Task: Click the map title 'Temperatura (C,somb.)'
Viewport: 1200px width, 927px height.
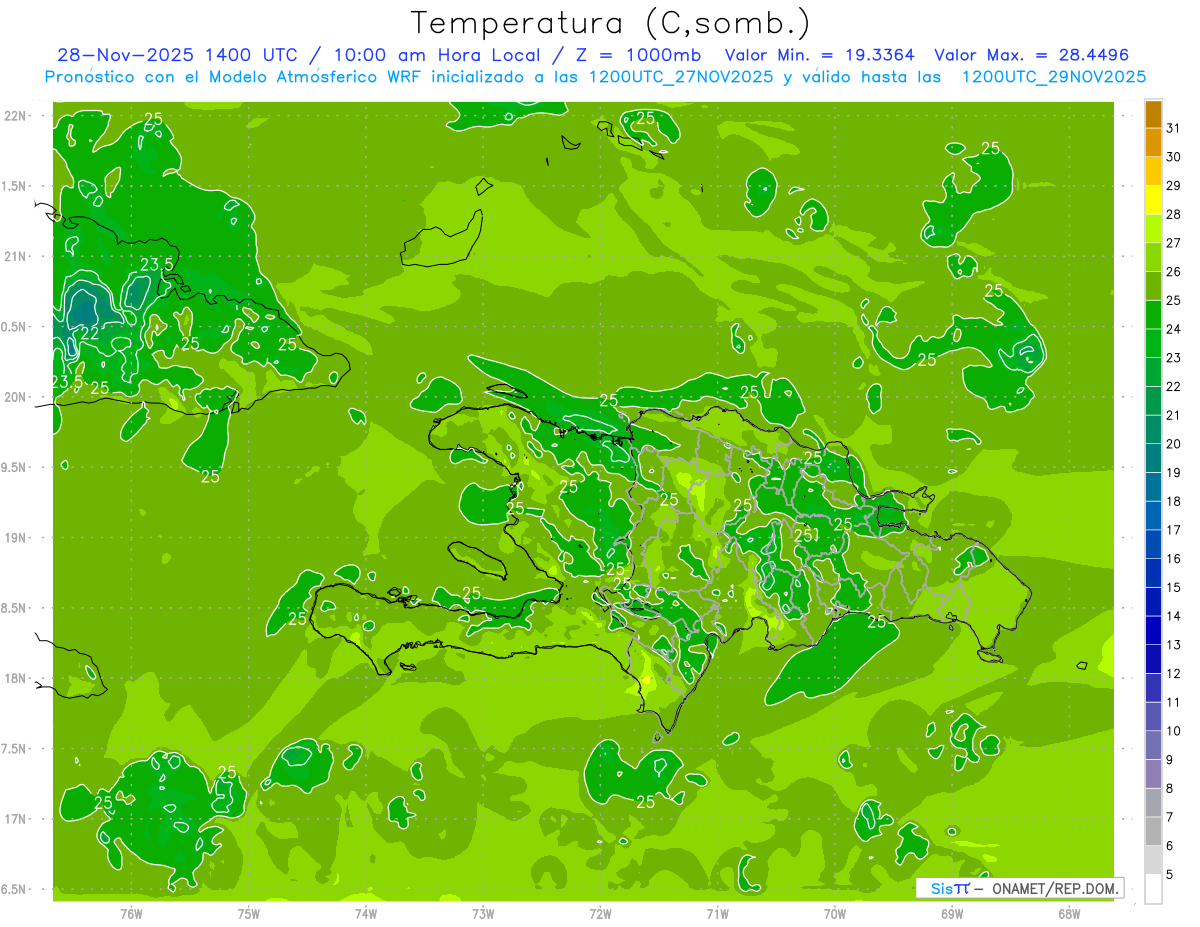Action: point(611,22)
